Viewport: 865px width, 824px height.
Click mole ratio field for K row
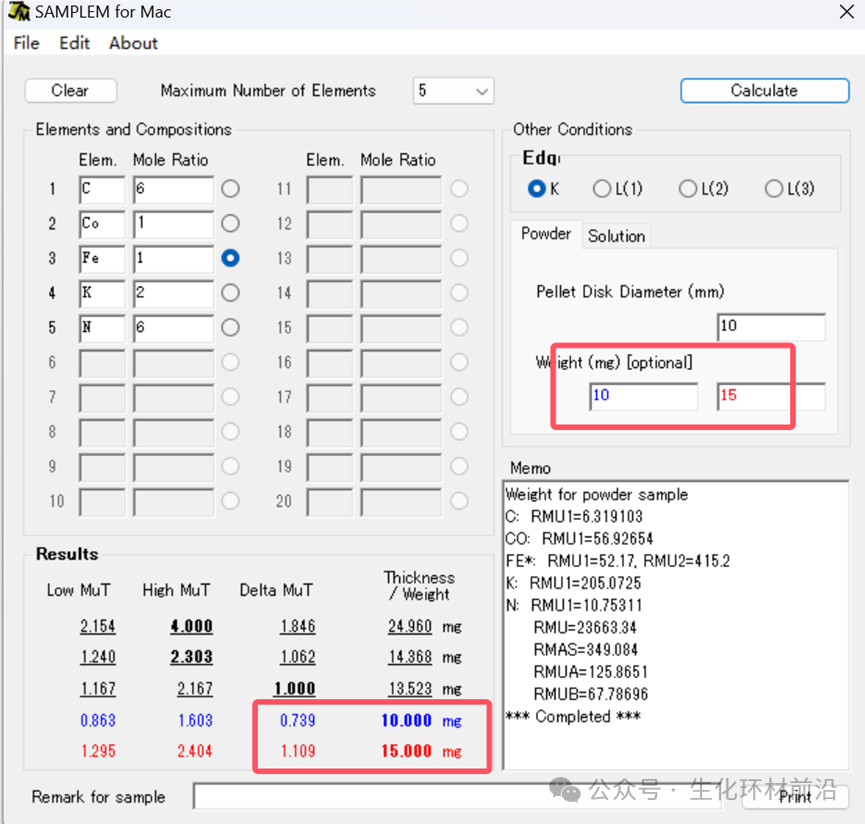point(173,293)
